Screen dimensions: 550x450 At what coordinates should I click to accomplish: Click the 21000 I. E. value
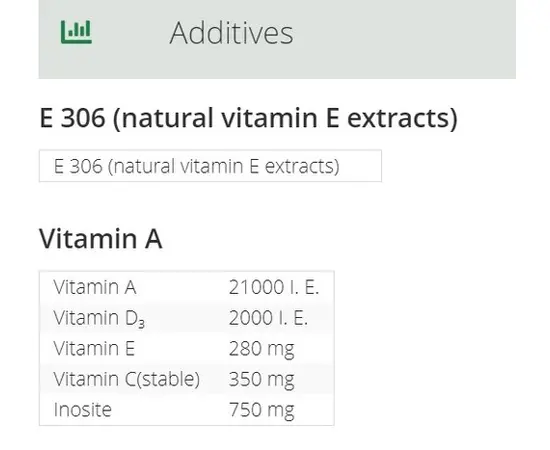[274, 287]
